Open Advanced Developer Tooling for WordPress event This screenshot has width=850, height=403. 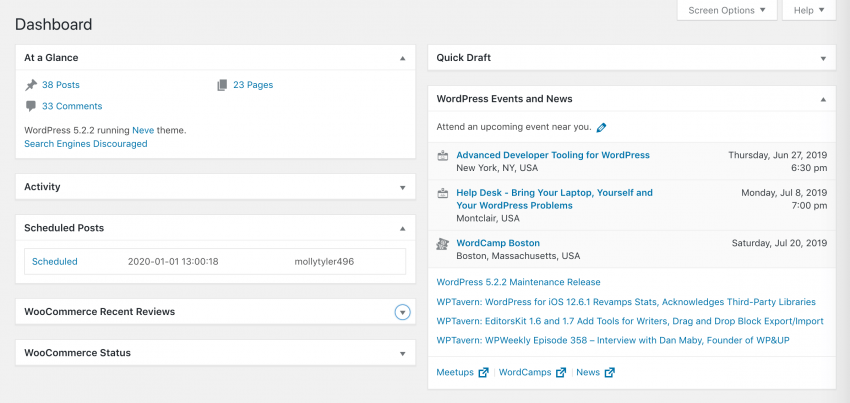click(553, 155)
